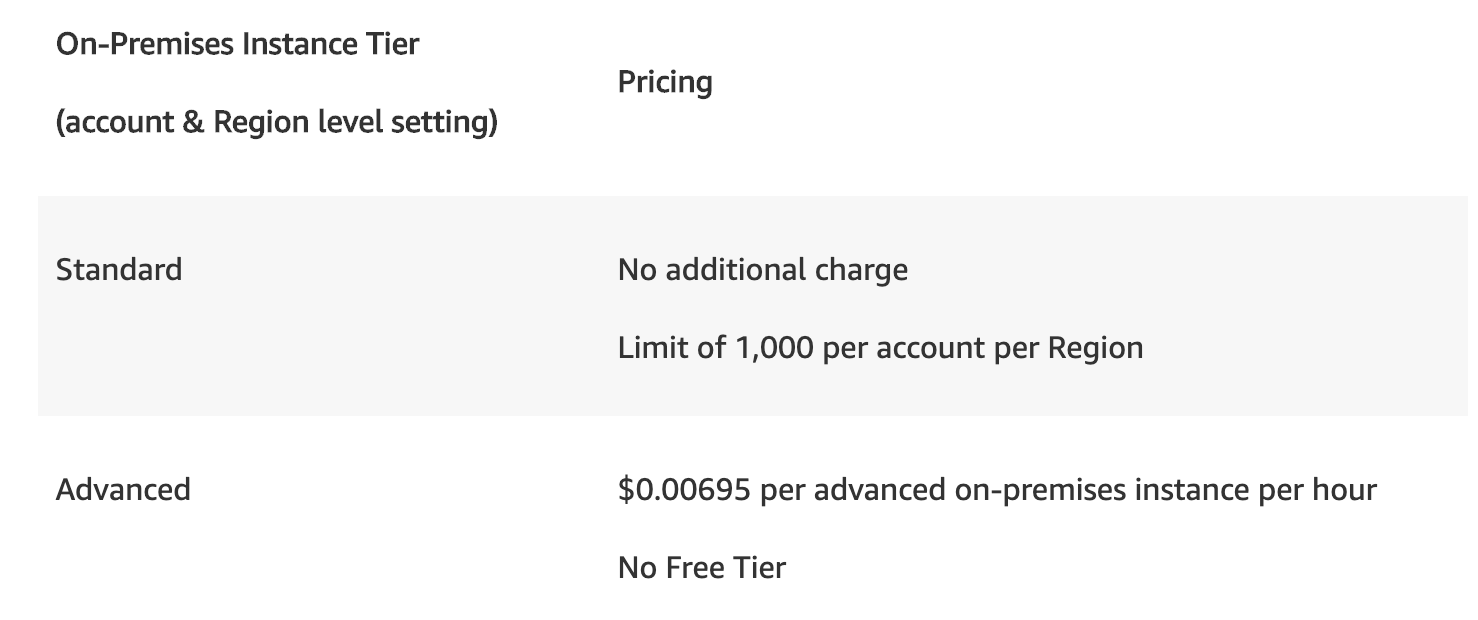The width and height of the screenshot is (1478, 620).
Task: Click "Limit of 1,000 per account per Region"
Action: pos(880,348)
